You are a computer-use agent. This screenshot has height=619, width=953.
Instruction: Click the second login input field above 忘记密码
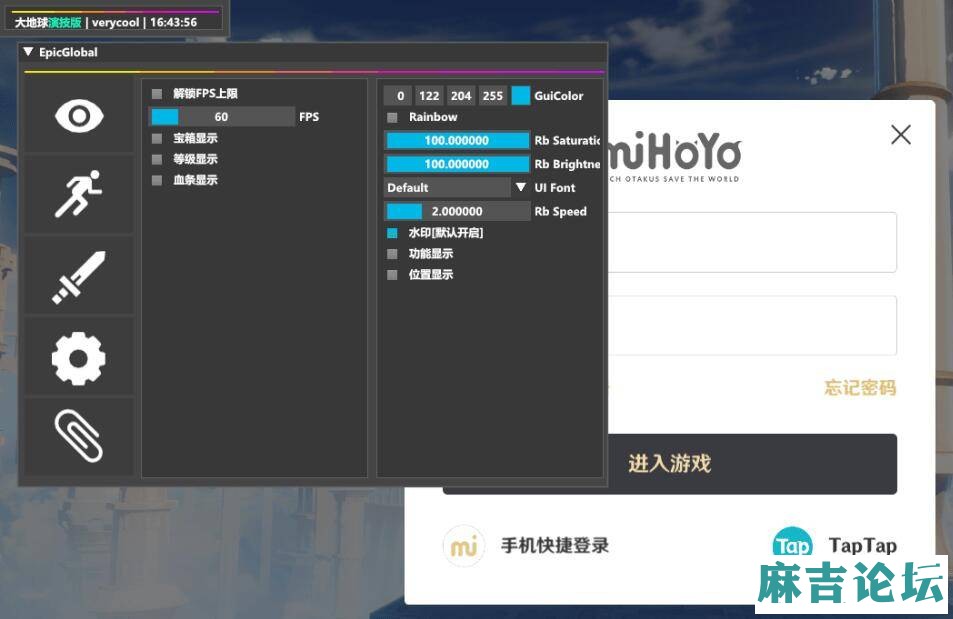752,325
